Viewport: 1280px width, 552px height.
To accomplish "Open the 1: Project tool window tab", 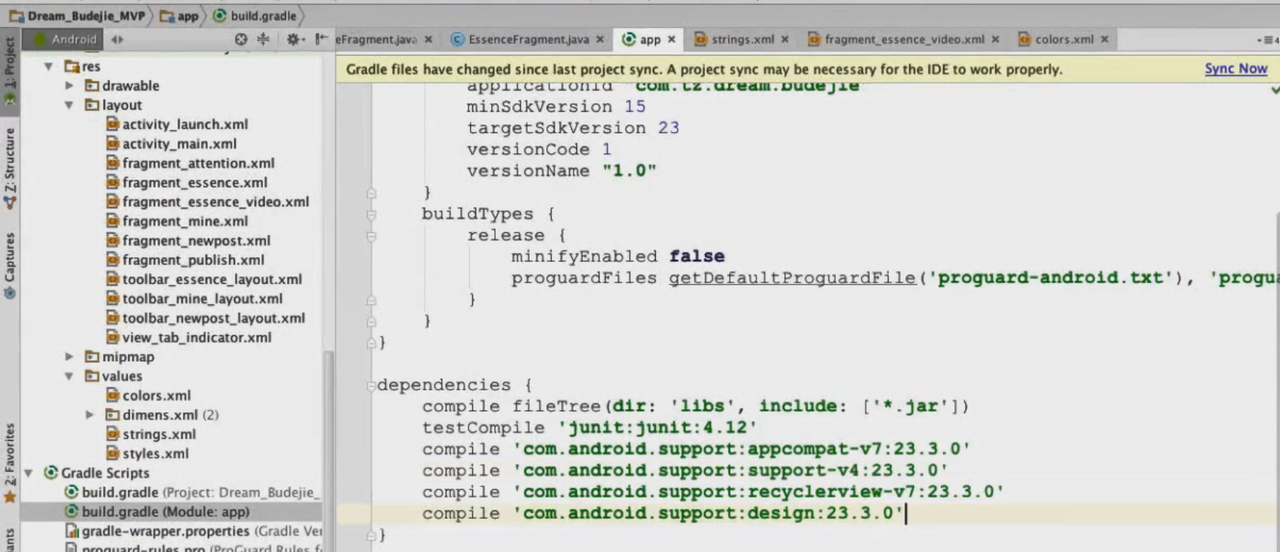I will pos(10,72).
